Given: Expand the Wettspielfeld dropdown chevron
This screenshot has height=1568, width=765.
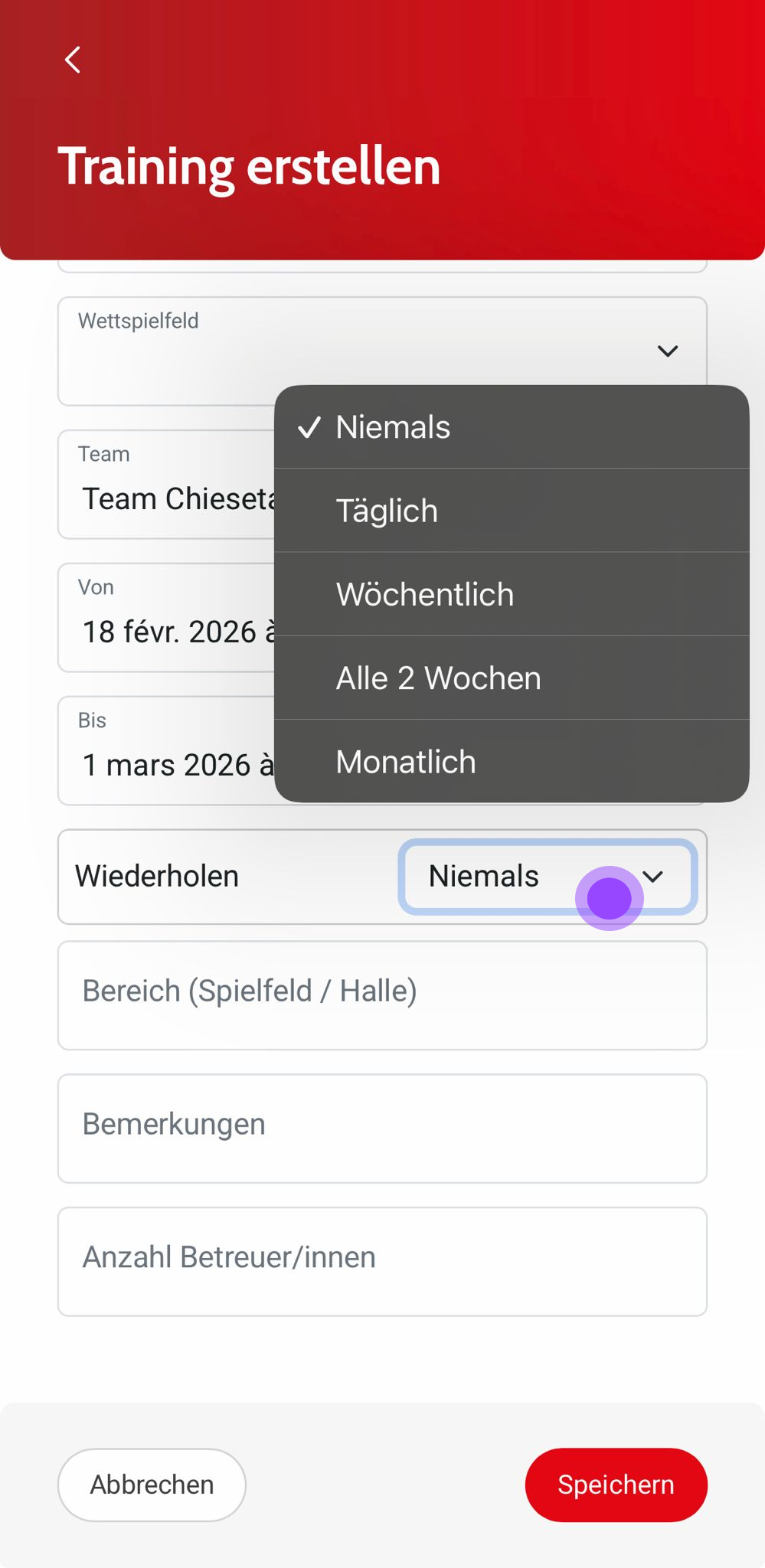Looking at the screenshot, I should [668, 351].
